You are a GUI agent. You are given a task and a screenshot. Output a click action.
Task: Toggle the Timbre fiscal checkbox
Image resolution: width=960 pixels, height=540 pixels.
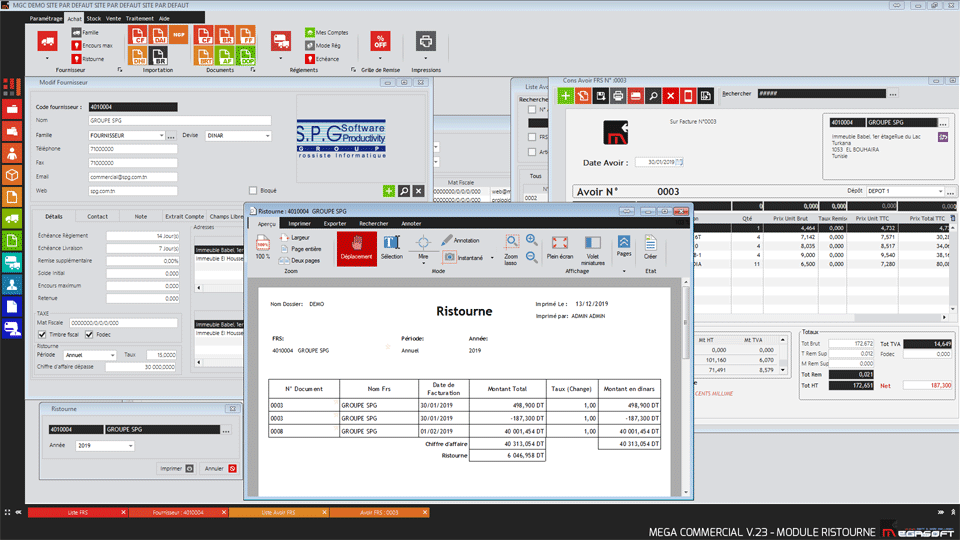[x=42, y=334]
